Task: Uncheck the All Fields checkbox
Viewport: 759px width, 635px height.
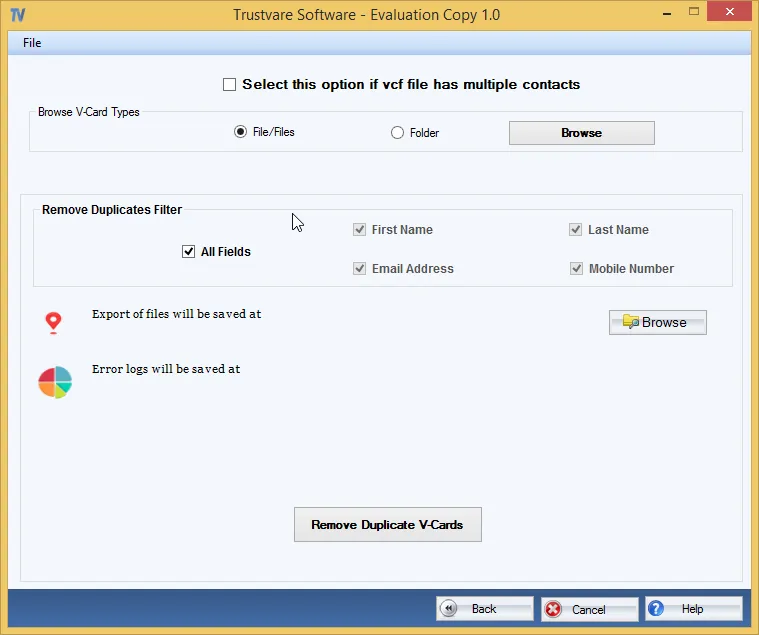Action: click(x=188, y=252)
